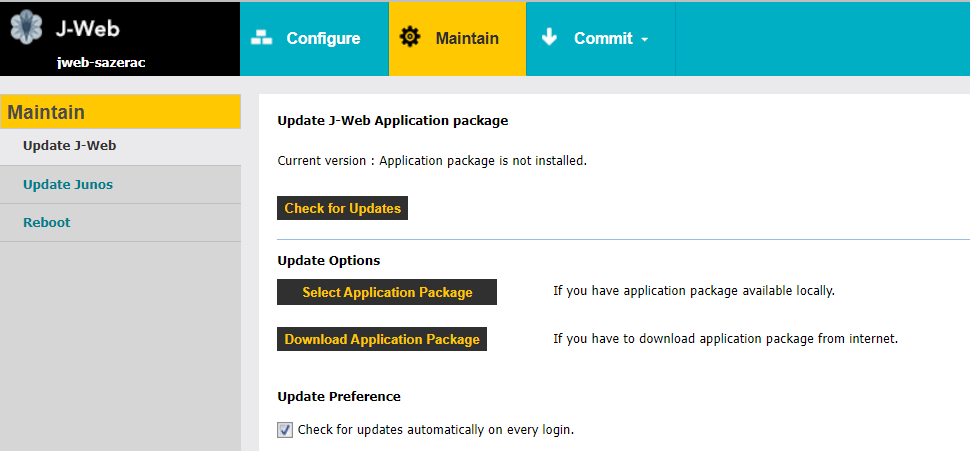Click the Maintain gear icon

click(410, 38)
